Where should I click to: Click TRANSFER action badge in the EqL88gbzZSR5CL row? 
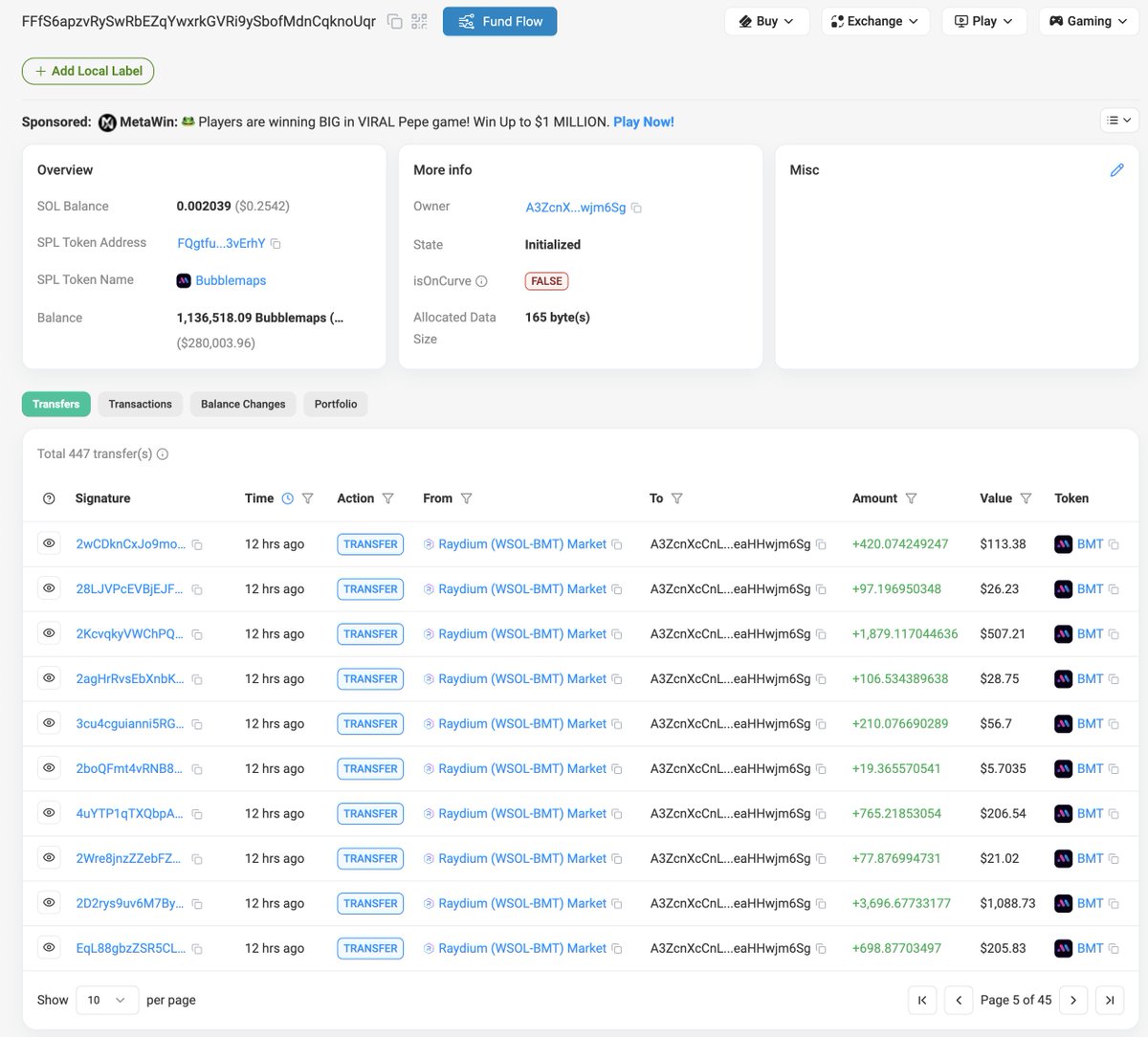tap(370, 948)
